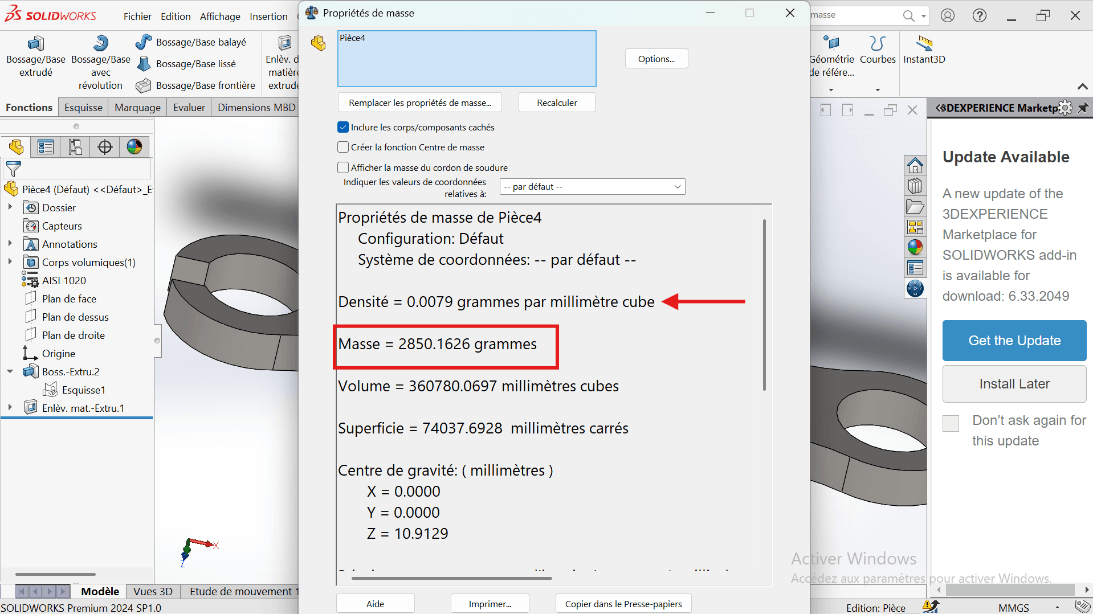
Task: Open the PropertyManager tab icon
Action: [x=45, y=147]
